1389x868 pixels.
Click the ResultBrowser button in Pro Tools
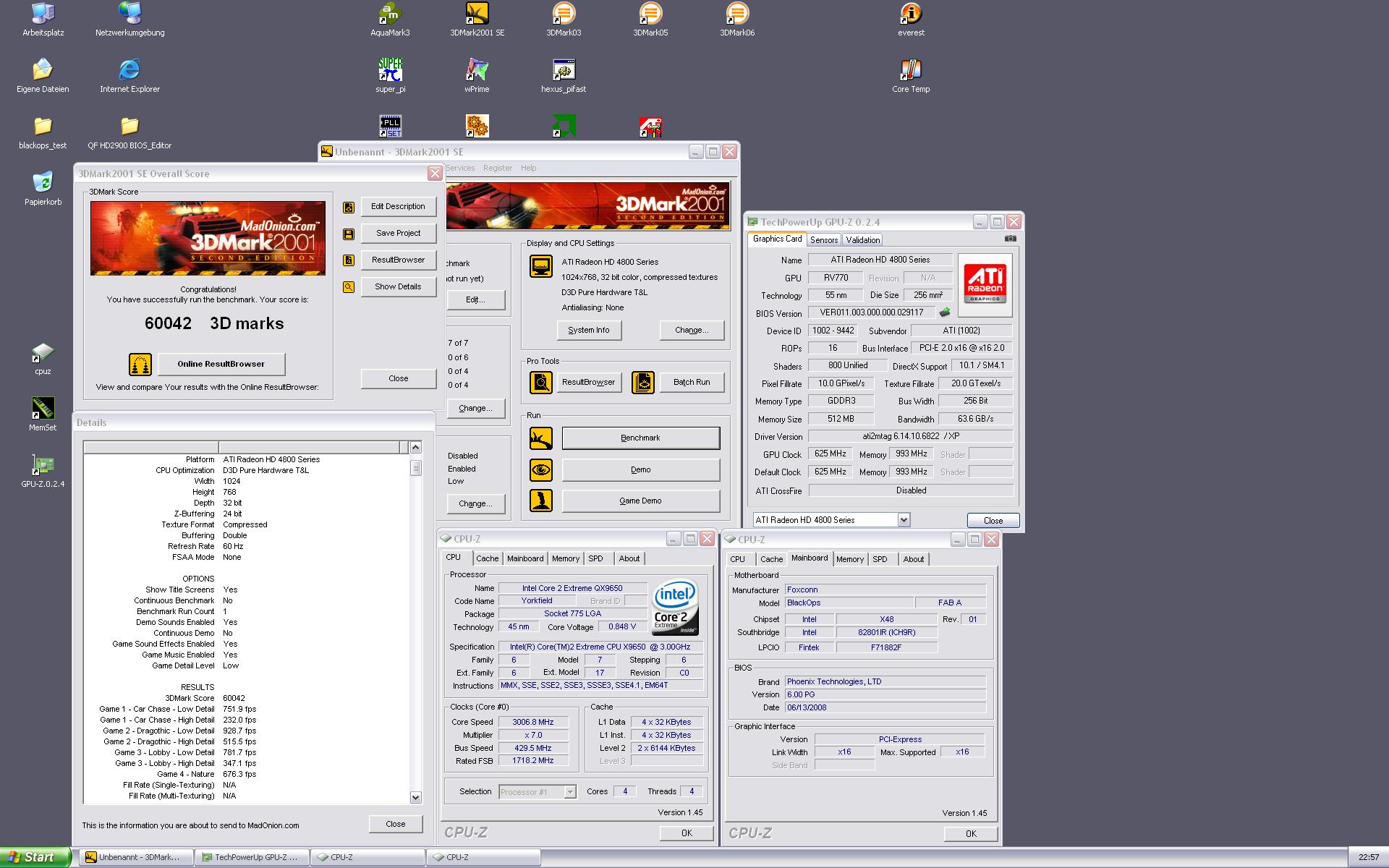click(x=589, y=382)
